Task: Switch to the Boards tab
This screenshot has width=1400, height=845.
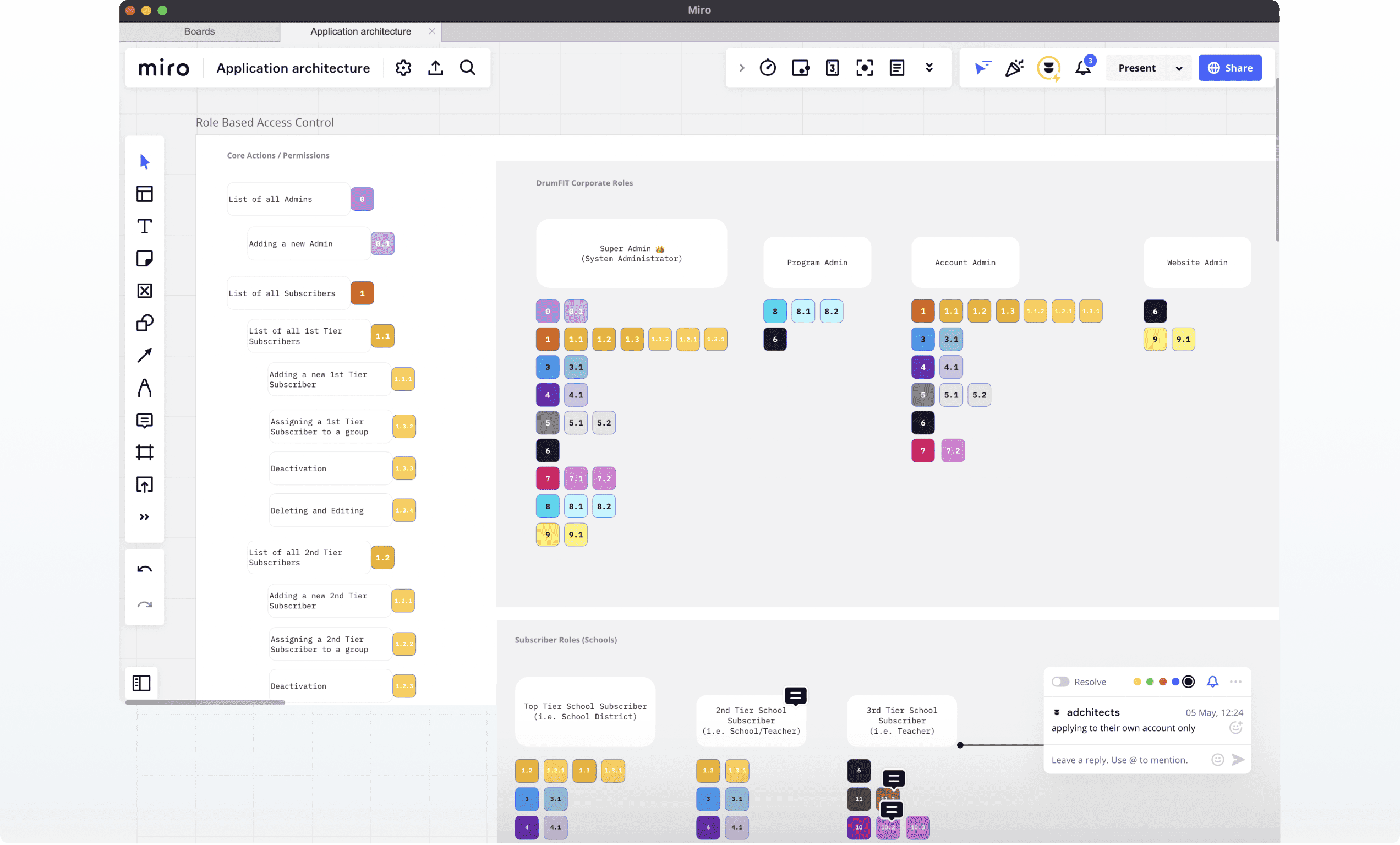Action: point(199,31)
